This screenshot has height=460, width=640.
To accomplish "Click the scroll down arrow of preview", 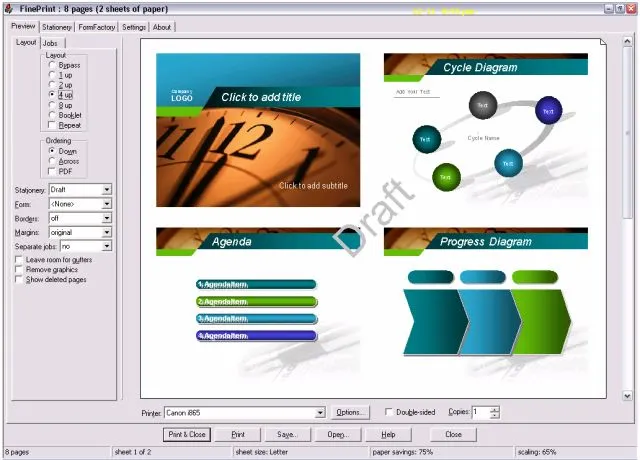I will tap(627, 396).
